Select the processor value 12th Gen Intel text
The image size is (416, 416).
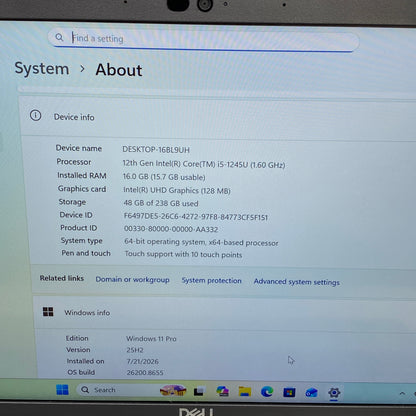coord(204,164)
